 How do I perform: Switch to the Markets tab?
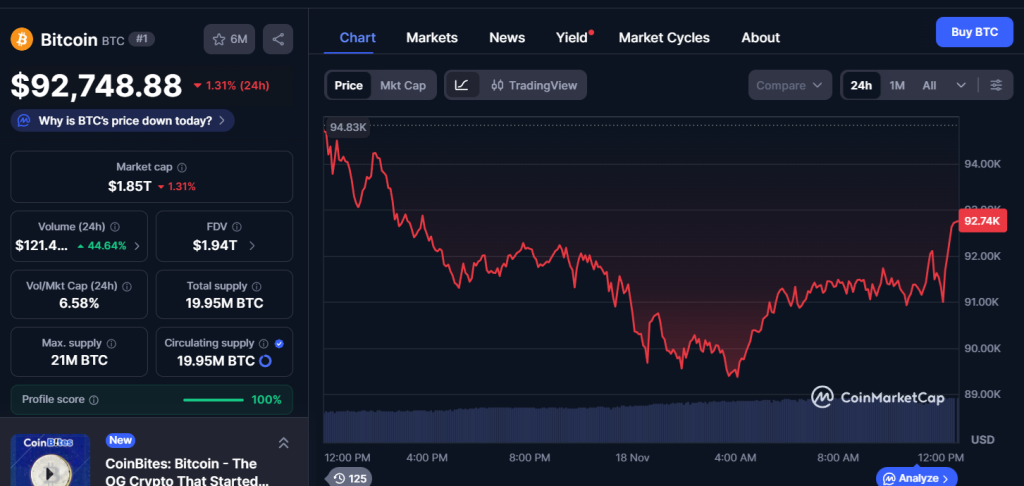pyautogui.click(x=432, y=37)
